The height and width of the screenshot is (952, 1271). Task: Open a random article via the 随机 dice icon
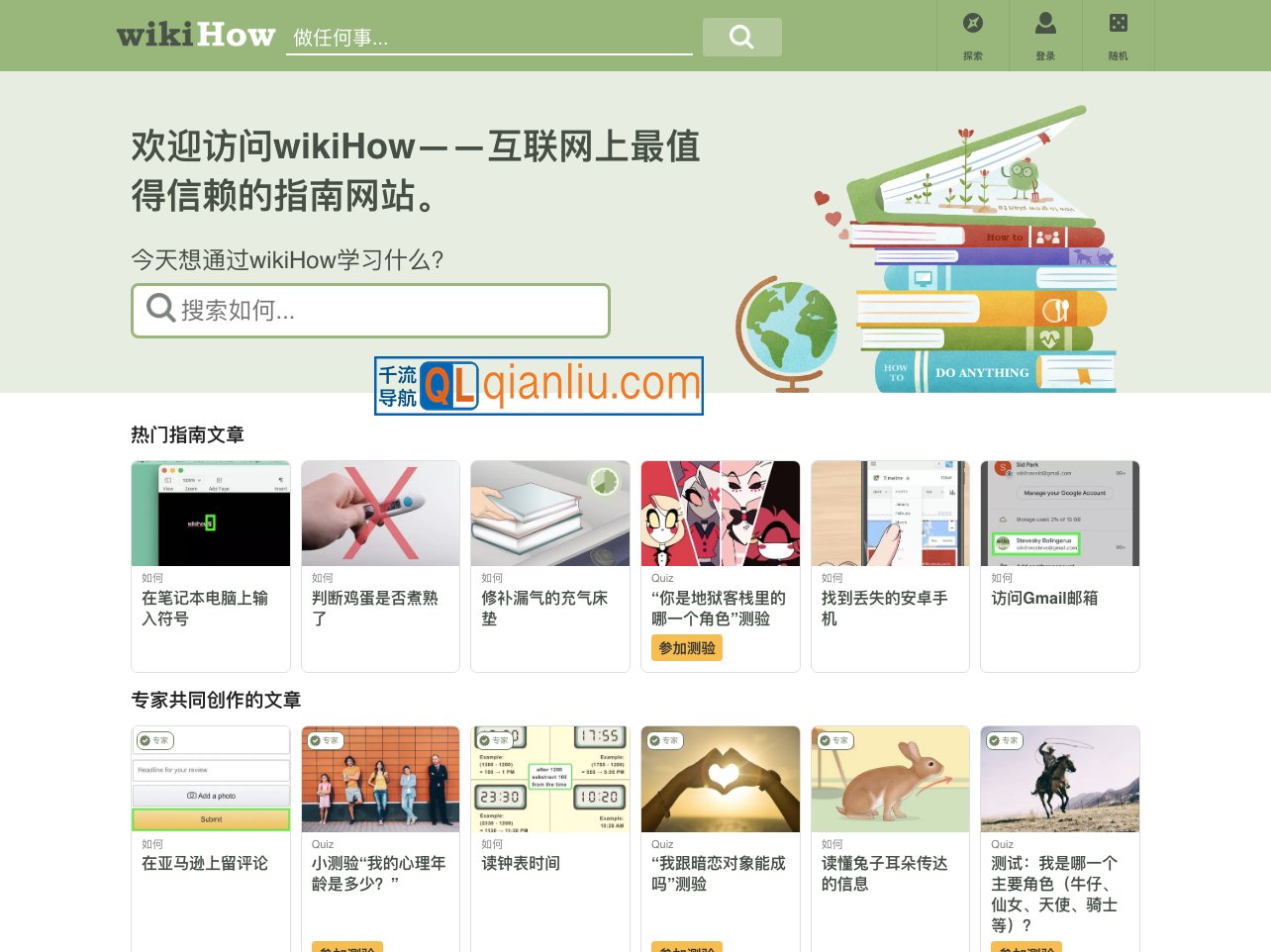coord(1119,22)
